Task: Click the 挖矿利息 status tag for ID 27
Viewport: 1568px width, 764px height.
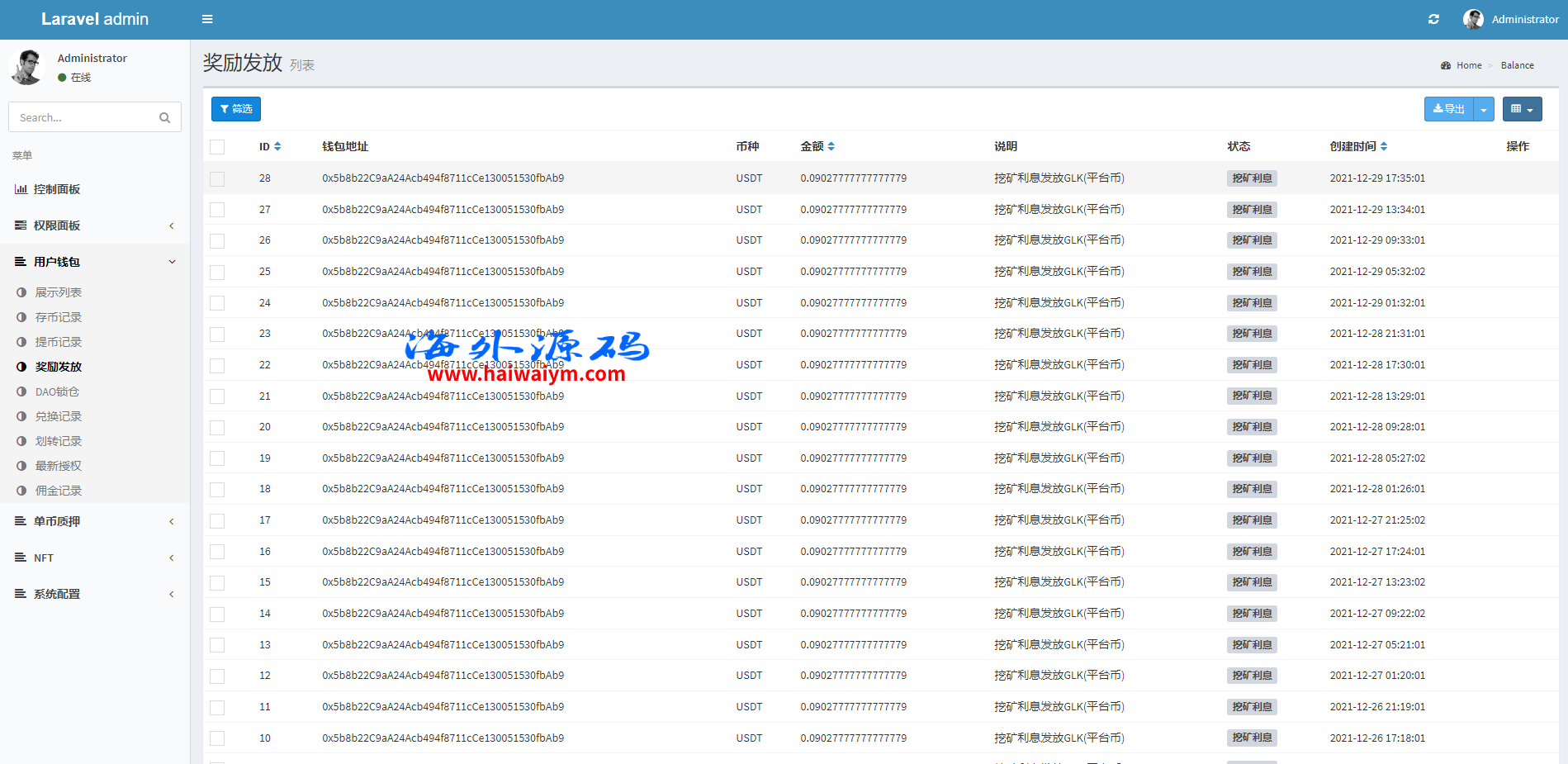Action: [x=1252, y=210]
